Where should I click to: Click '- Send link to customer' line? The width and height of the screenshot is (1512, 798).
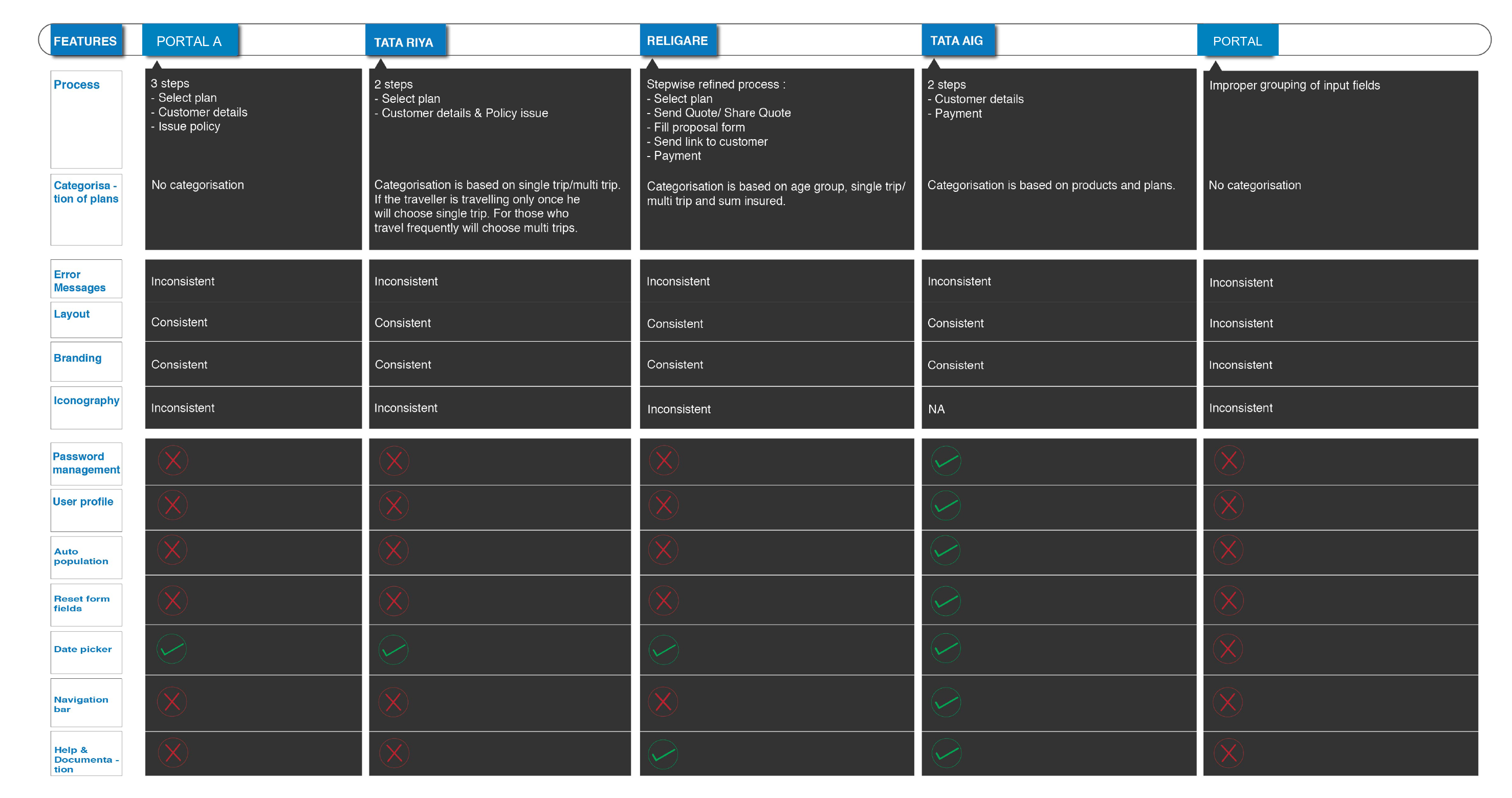point(707,141)
